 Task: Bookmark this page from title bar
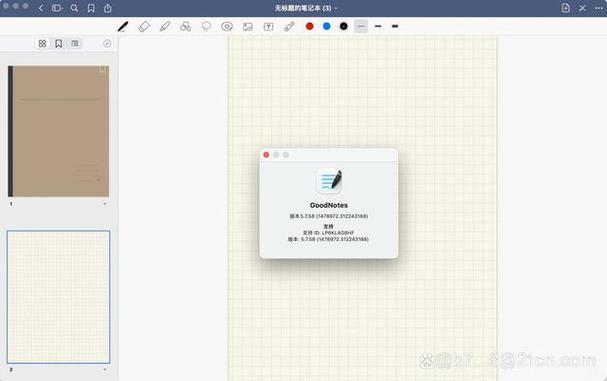91,8
